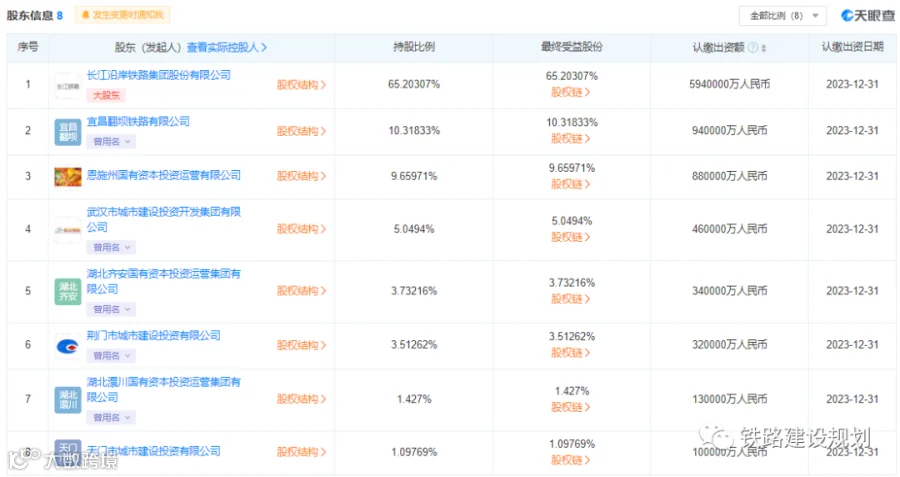
Task: Open 股权链 under 3.73216% share
Action: click(x=571, y=299)
